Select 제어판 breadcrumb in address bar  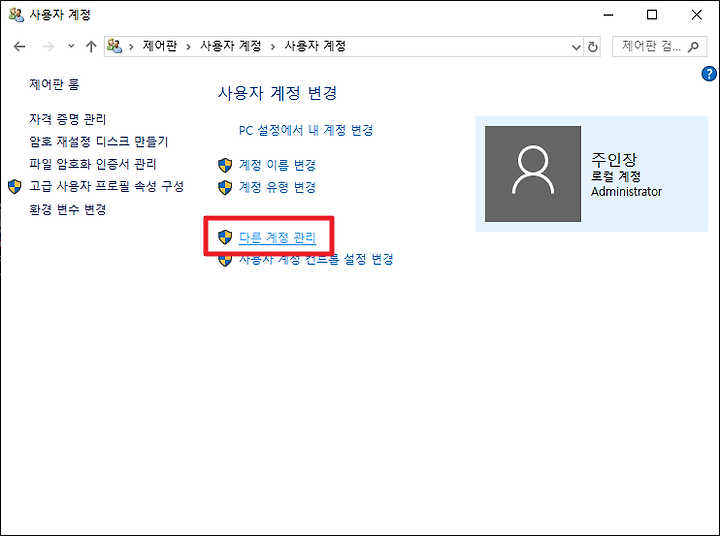pos(160,46)
